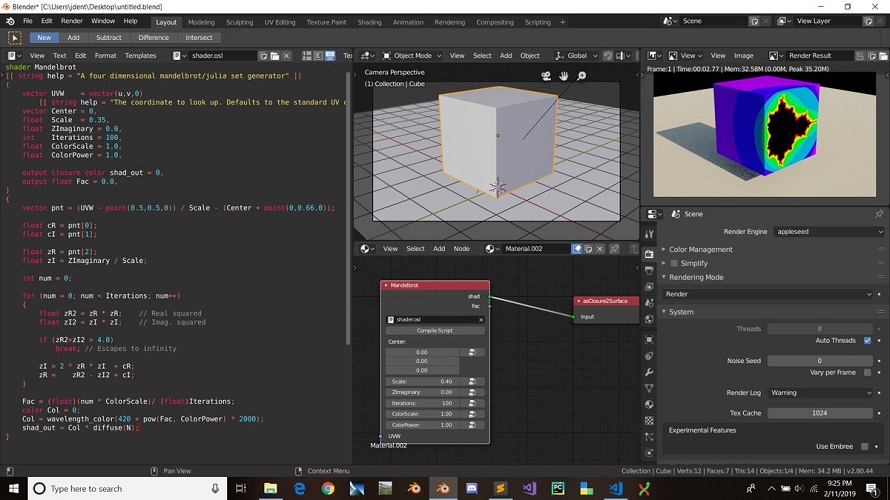This screenshot has height=500, width=890.
Task: Click the viewport zoom magnifier icon
Action: 581,76
